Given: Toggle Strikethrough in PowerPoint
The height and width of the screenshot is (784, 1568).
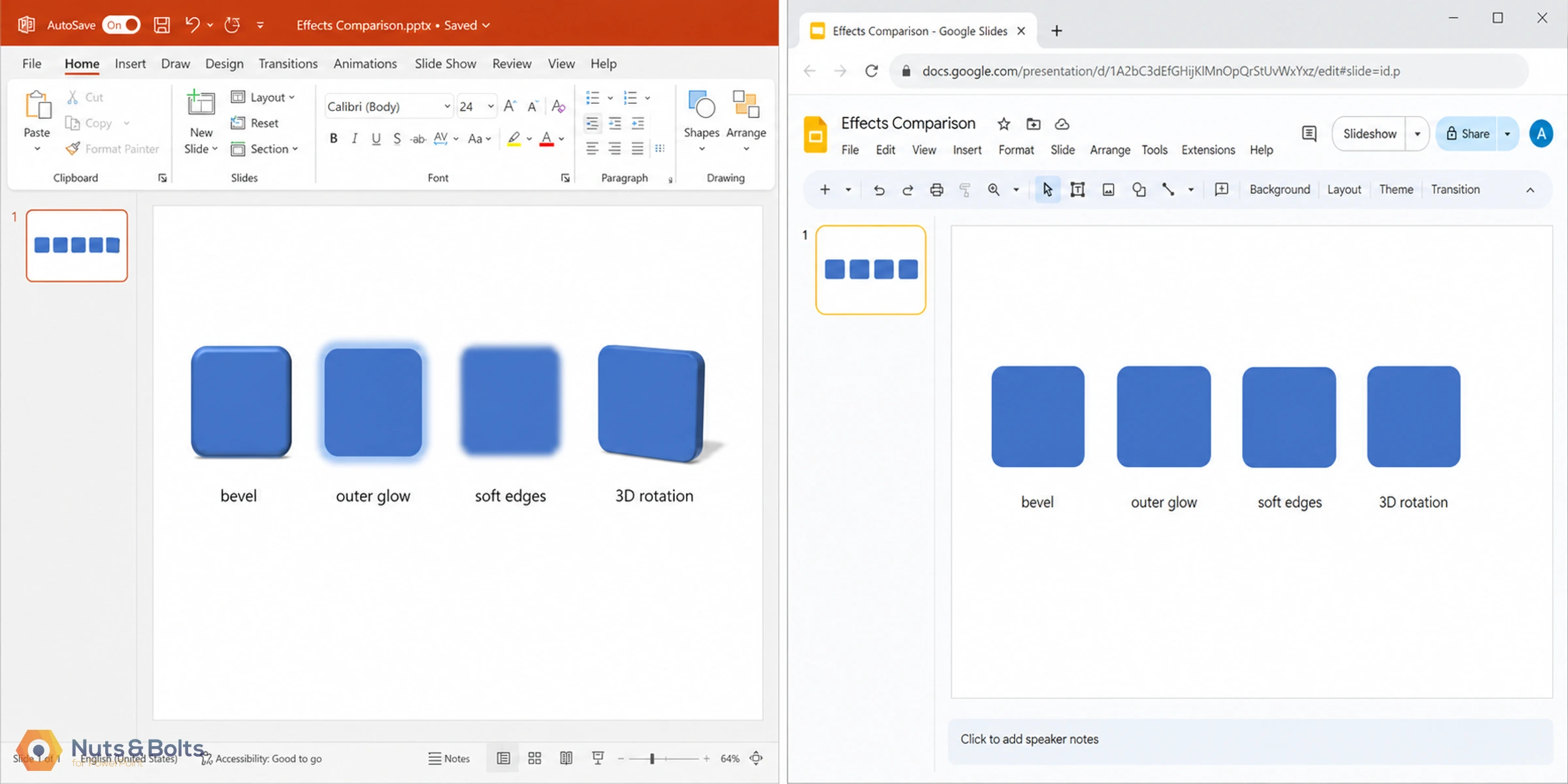Looking at the screenshot, I should click(418, 139).
